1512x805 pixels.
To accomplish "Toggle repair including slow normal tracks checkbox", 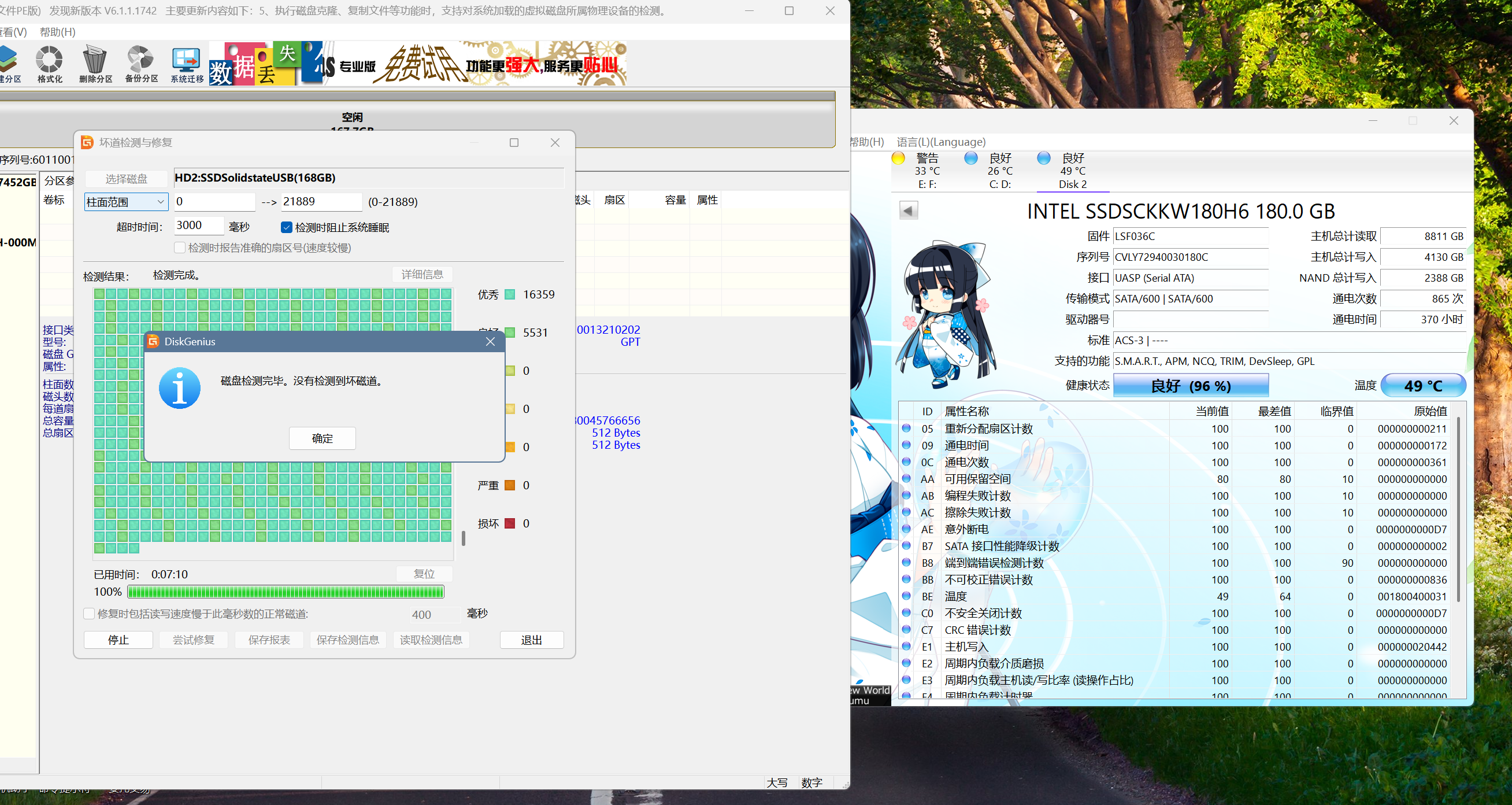I will point(89,614).
